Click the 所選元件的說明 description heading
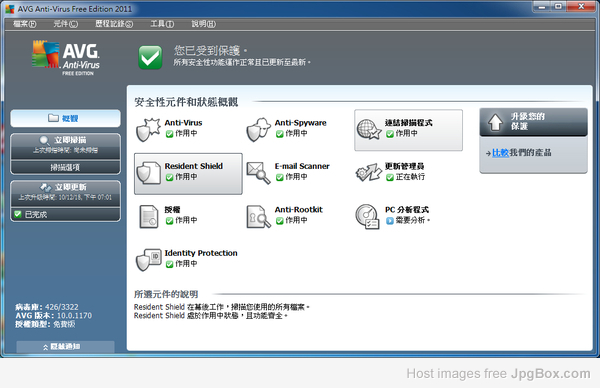Screen dimensions: 600x388 click(x=166, y=294)
